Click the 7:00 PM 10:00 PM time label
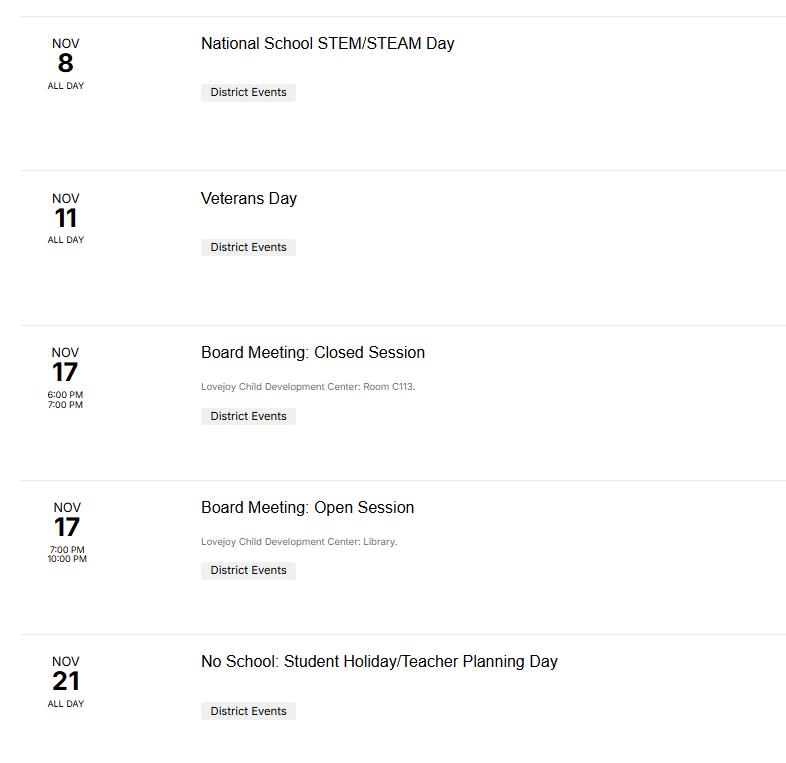Image resolution: width=786 pixels, height=763 pixels. tap(67, 554)
